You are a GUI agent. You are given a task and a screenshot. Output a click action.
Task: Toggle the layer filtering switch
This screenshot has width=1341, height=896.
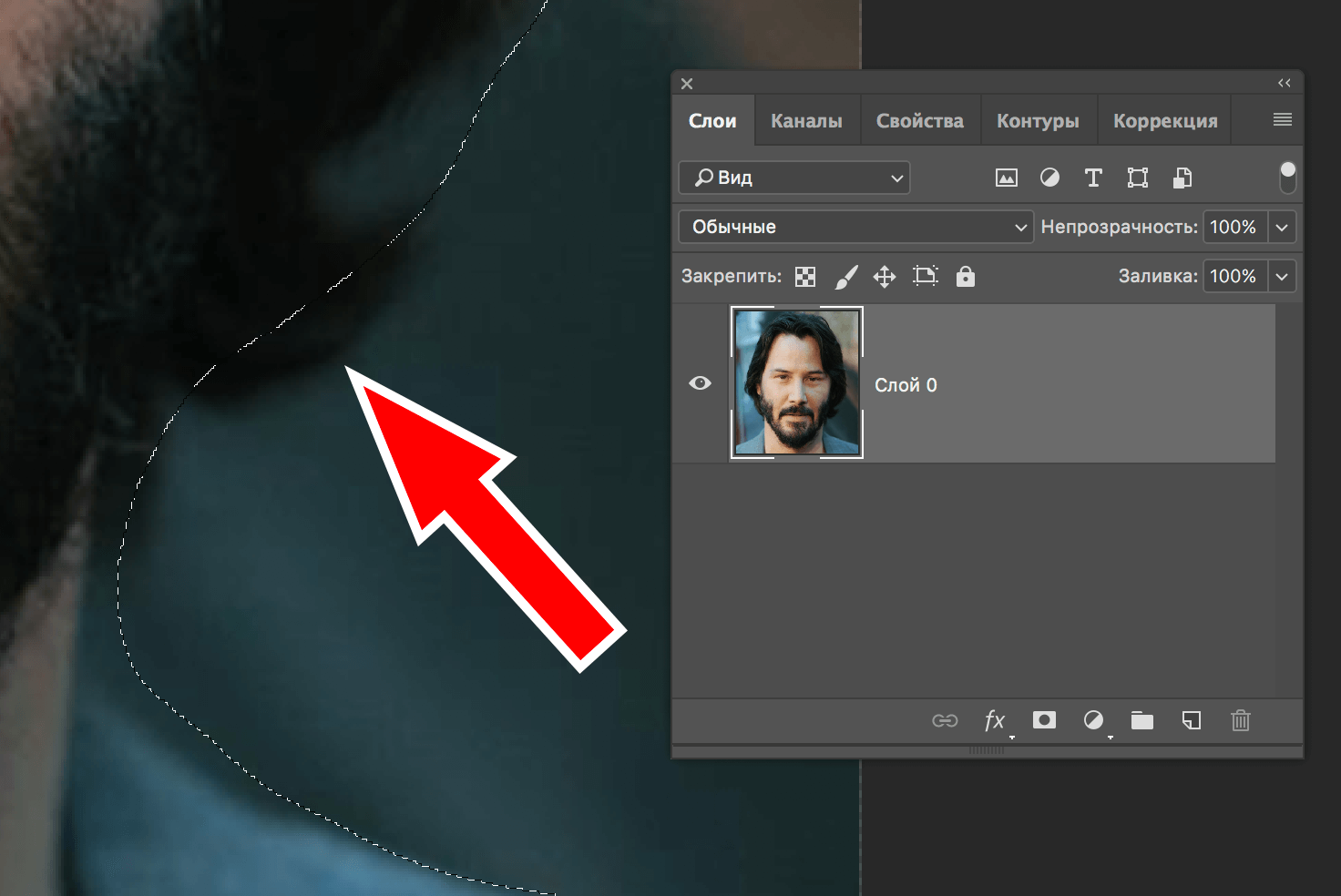pos(1287,178)
